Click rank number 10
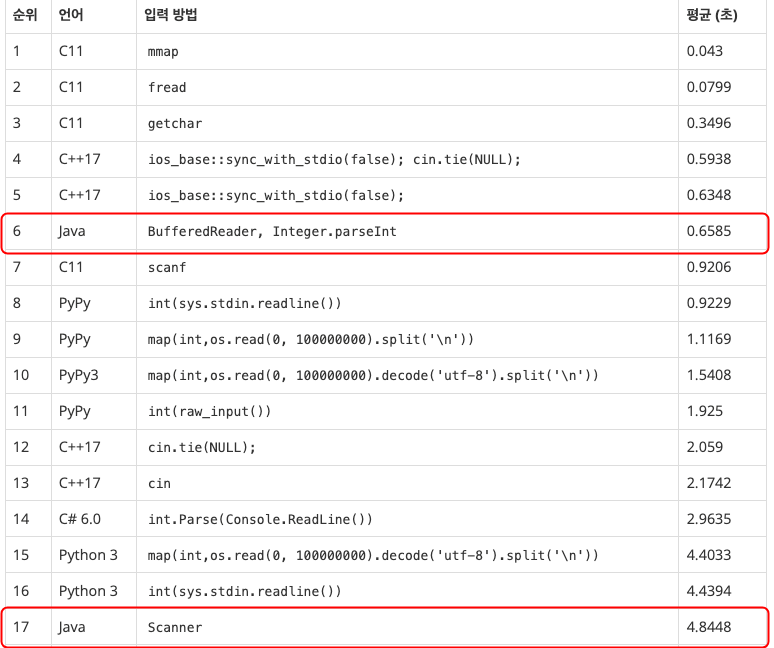The width and height of the screenshot is (774, 648). (x=21, y=376)
